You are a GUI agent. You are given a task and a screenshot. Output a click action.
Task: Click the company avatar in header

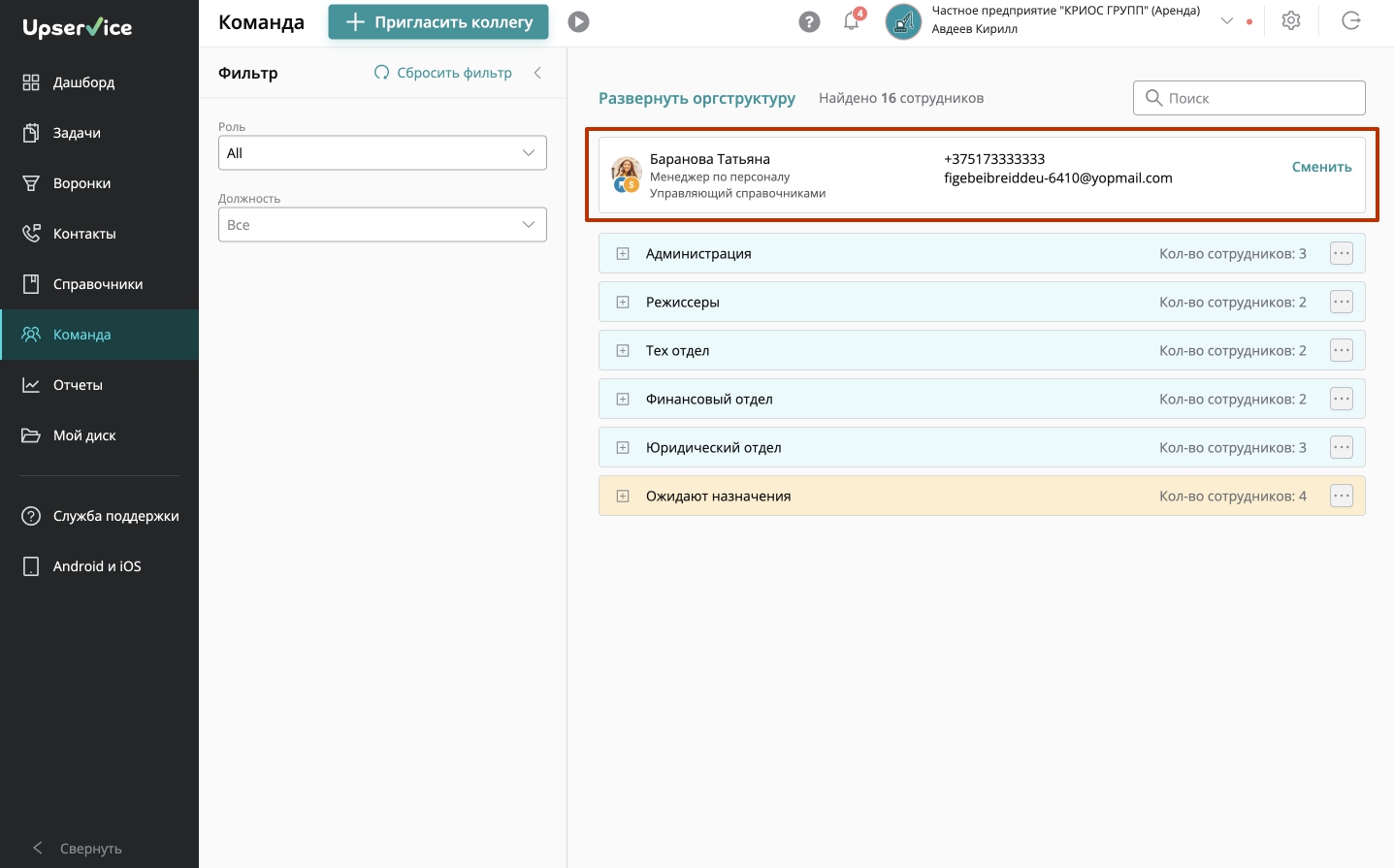[903, 21]
